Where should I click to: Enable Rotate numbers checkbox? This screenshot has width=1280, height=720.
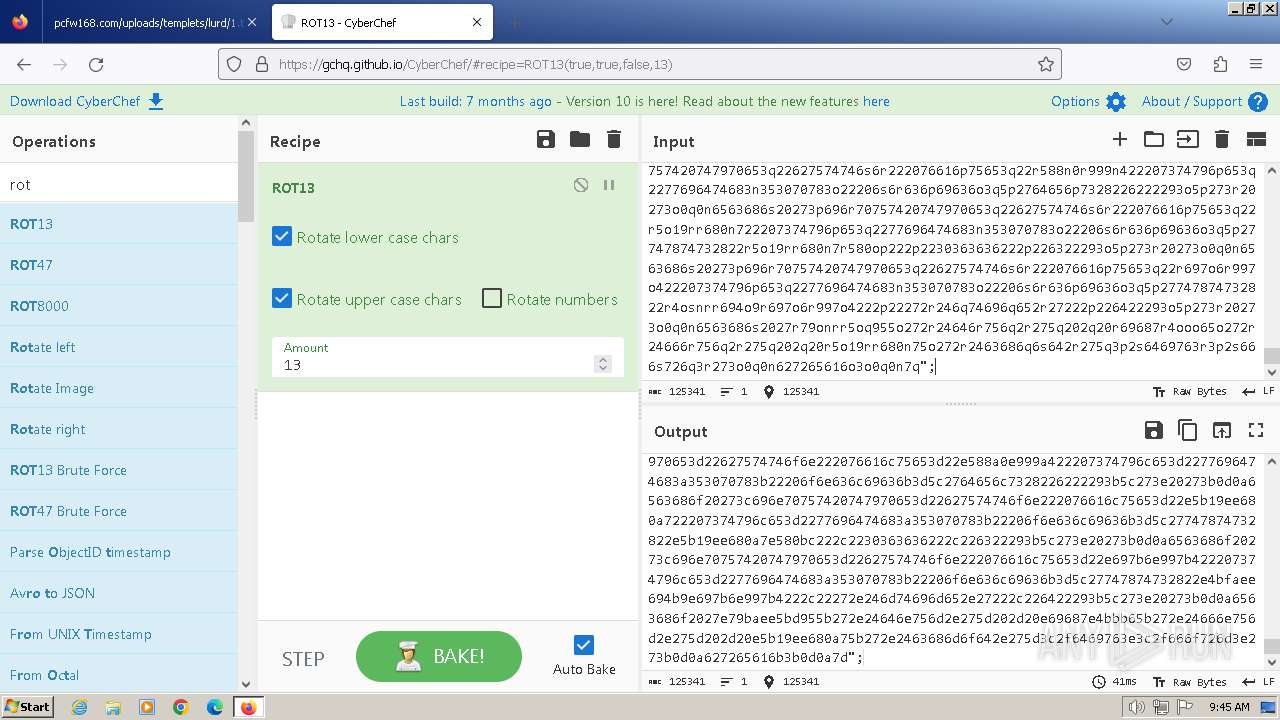tap(492, 299)
